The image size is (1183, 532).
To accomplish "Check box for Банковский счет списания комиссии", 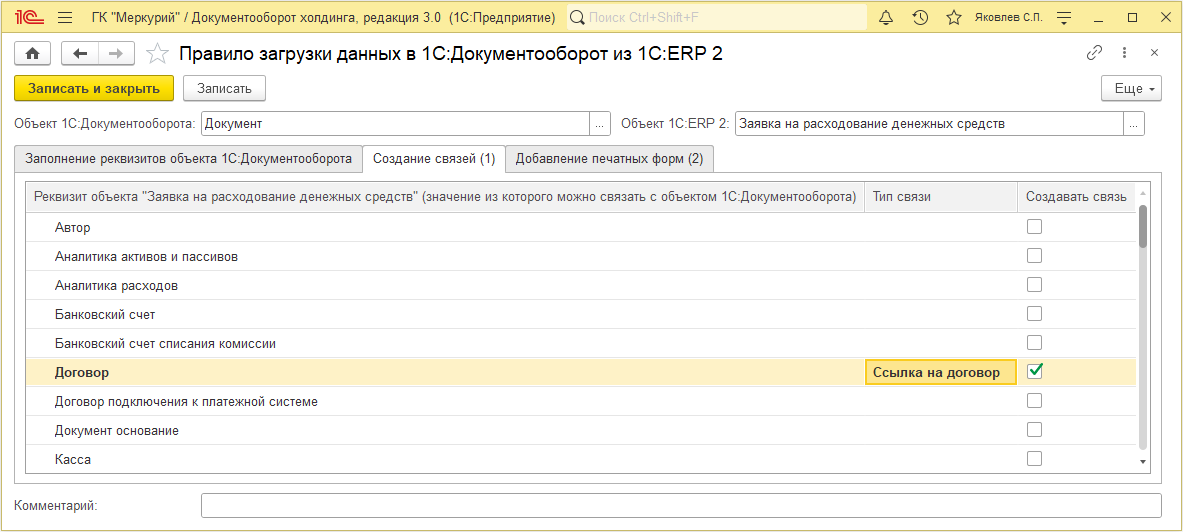I will pyautogui.click(x=1034, y=343).
